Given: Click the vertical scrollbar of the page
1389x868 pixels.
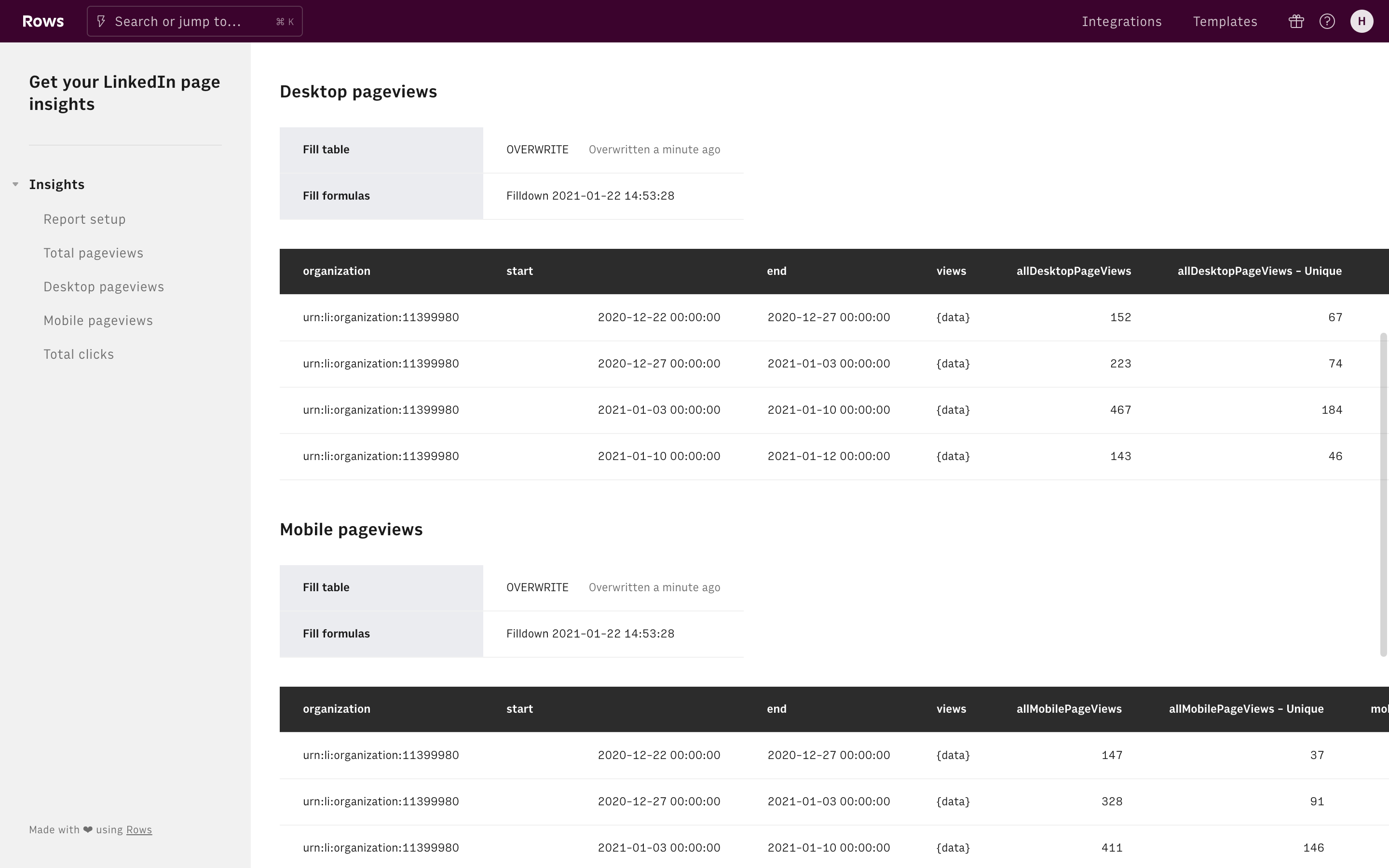Looking at the screenshot, I should pyautogui.click(x=1383, y=494).
